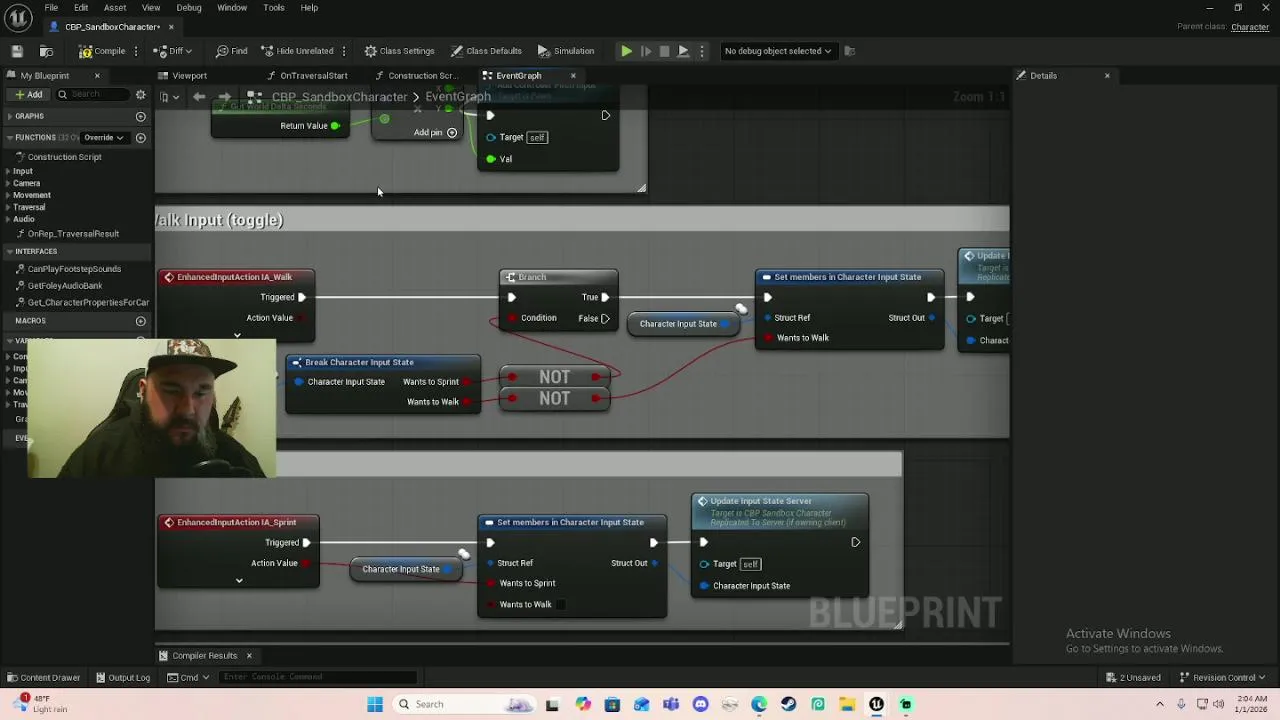Screen dimensions: 1280x720
Task: Close the Compiler Results panel
Action: [249, 656]
